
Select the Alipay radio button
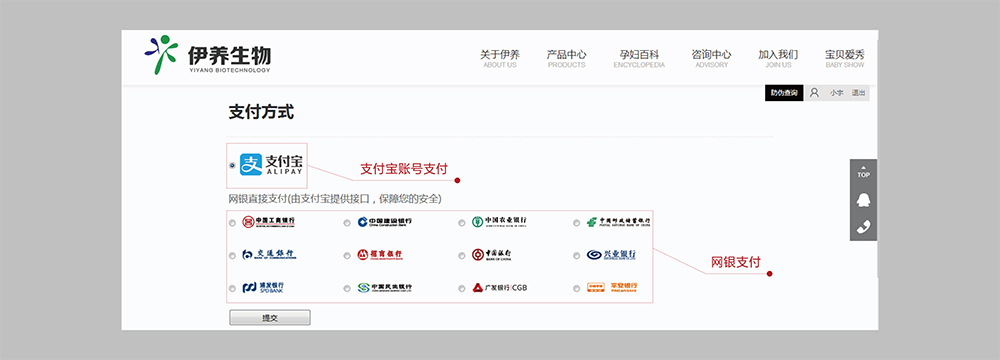click(232, 165)
